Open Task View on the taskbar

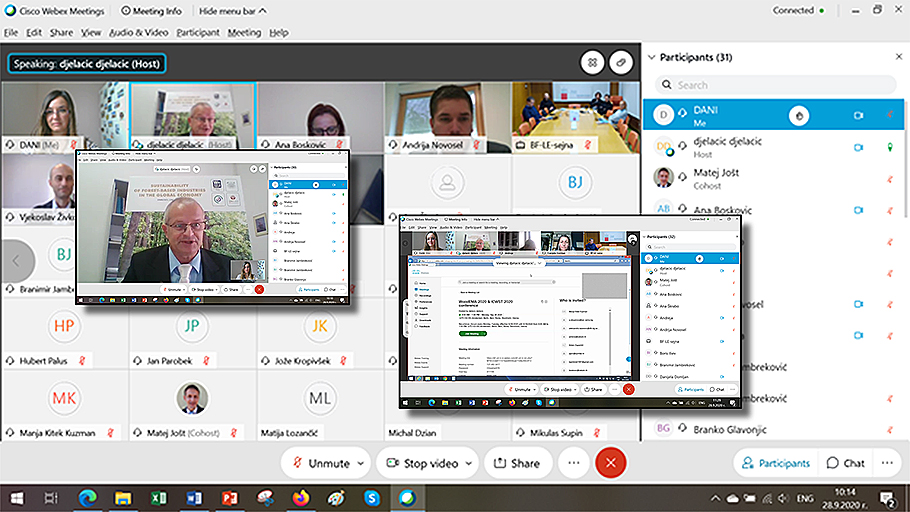click(x=51, y=498)
